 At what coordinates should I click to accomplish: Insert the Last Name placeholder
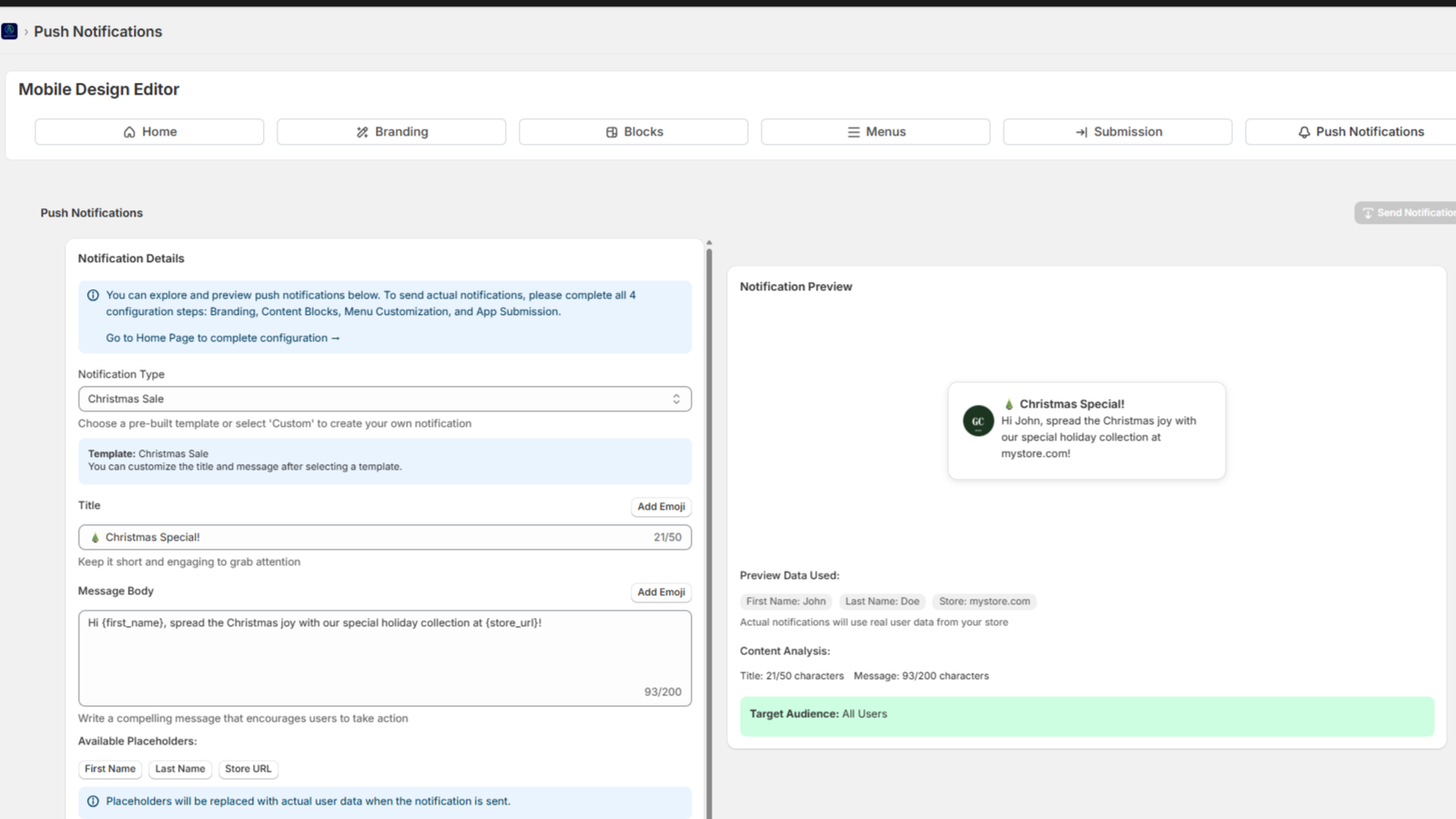tap(180, 769)
